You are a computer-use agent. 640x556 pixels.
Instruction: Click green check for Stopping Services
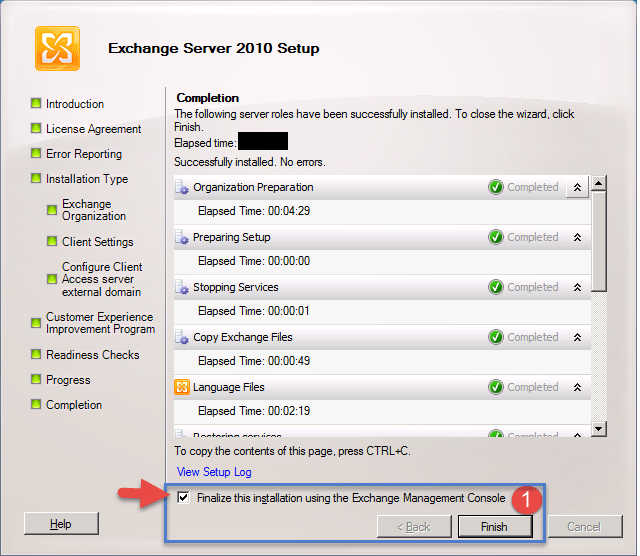pyautogui.click(x=496, y=287)
